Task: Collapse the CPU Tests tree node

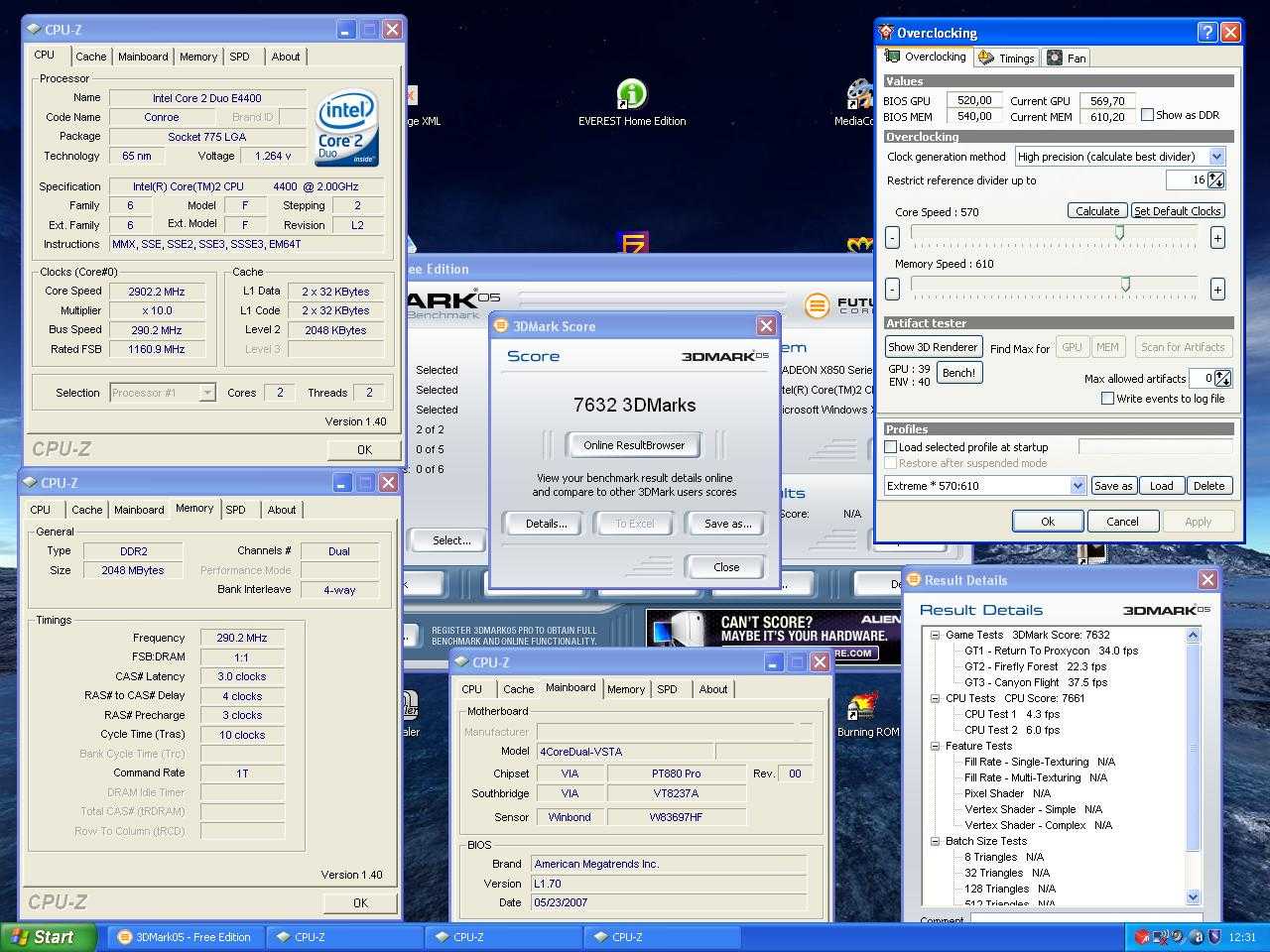Action: click(x=935, y=698)
